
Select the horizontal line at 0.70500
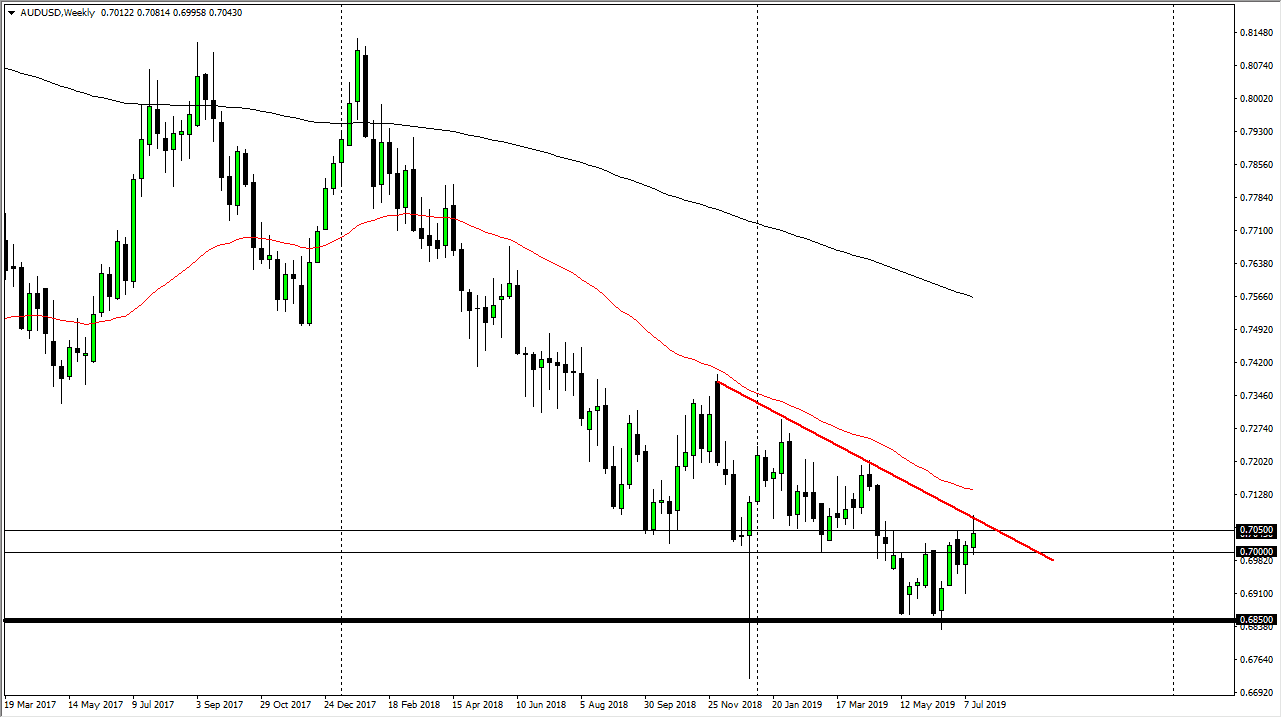500,530
